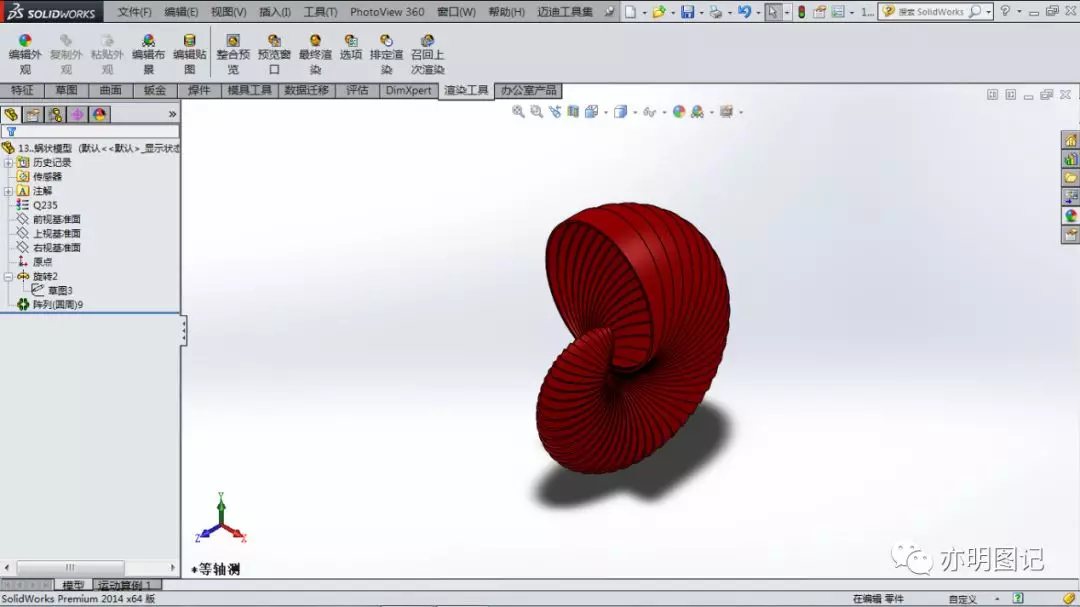Image resolution: width=1080 pixels, height=607 pixels.
Task: Click the Select cursor tool icon
Action: pos(773,12)
